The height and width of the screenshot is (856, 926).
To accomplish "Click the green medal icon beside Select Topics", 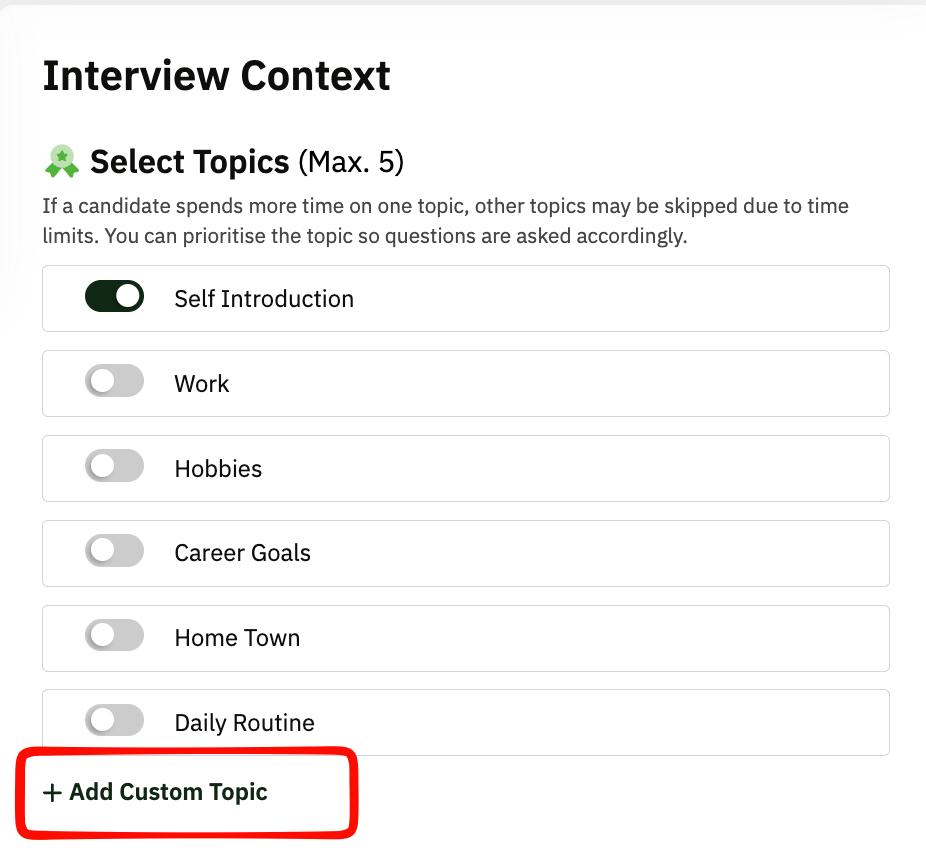I will [62, 162].
